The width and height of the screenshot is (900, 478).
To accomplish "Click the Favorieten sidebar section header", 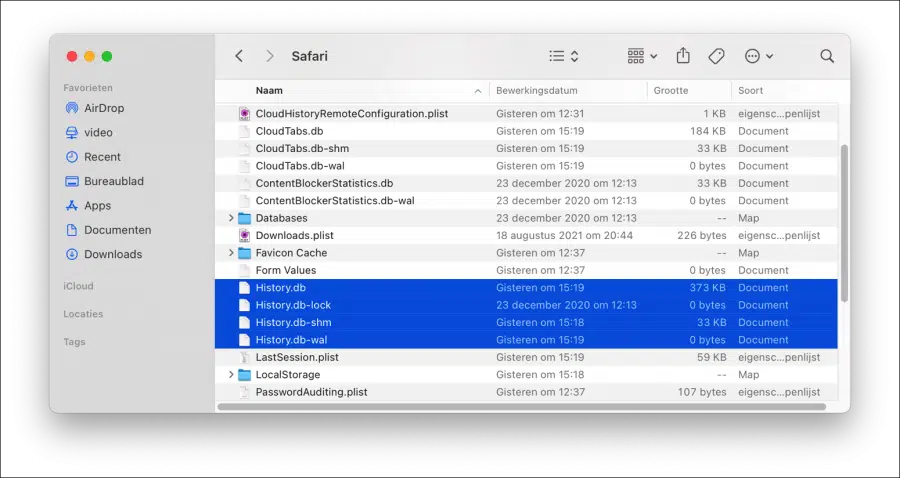I will tap(88, 88).
